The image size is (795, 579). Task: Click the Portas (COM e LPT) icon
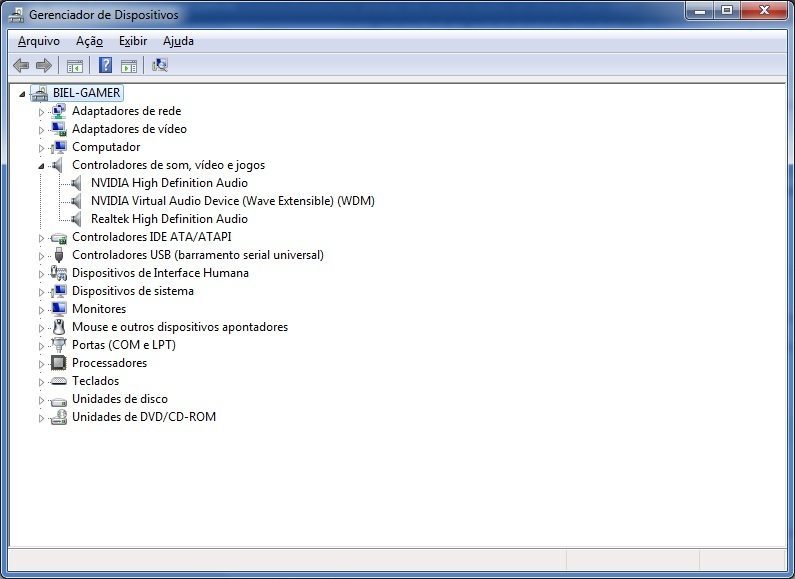click(x=59, y=345)
